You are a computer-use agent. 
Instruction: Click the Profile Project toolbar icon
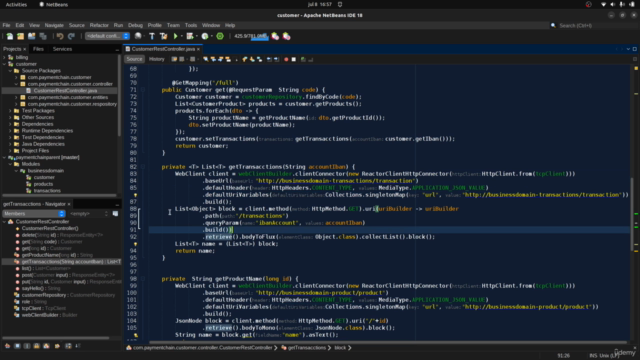205,36
